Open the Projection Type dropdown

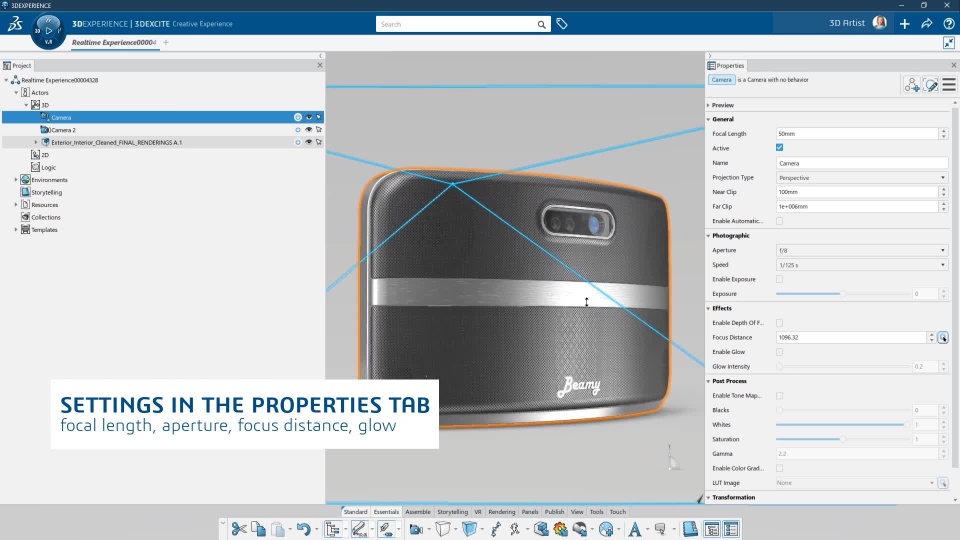coord(860,177)
